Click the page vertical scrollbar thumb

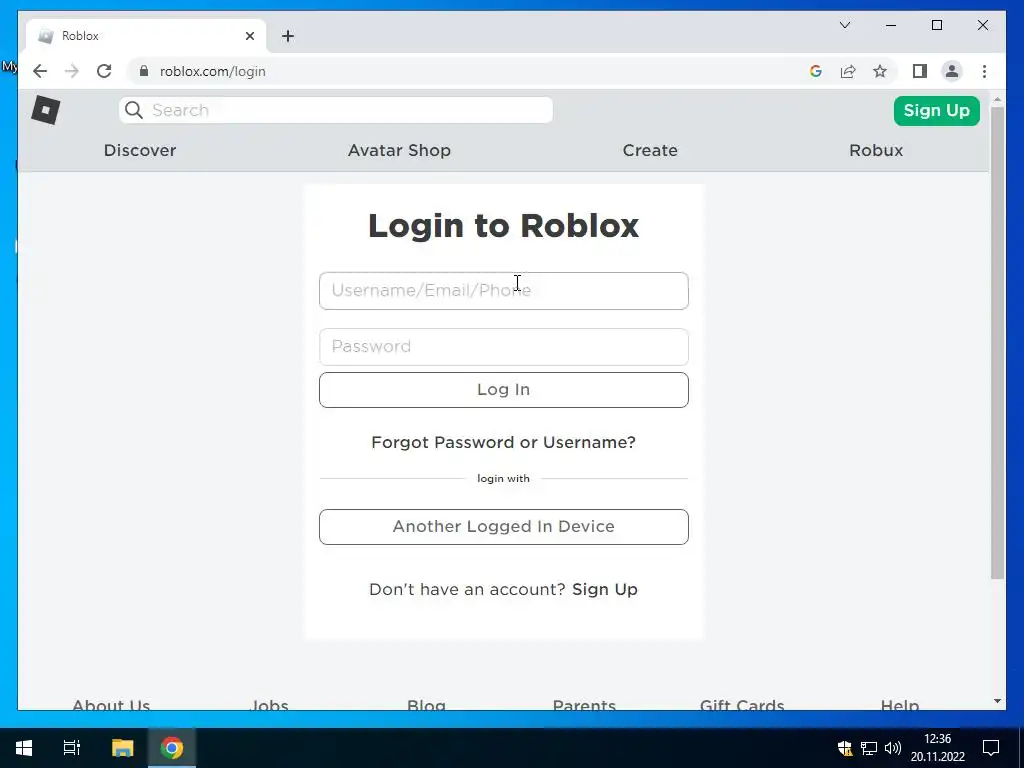pos(997,343)
